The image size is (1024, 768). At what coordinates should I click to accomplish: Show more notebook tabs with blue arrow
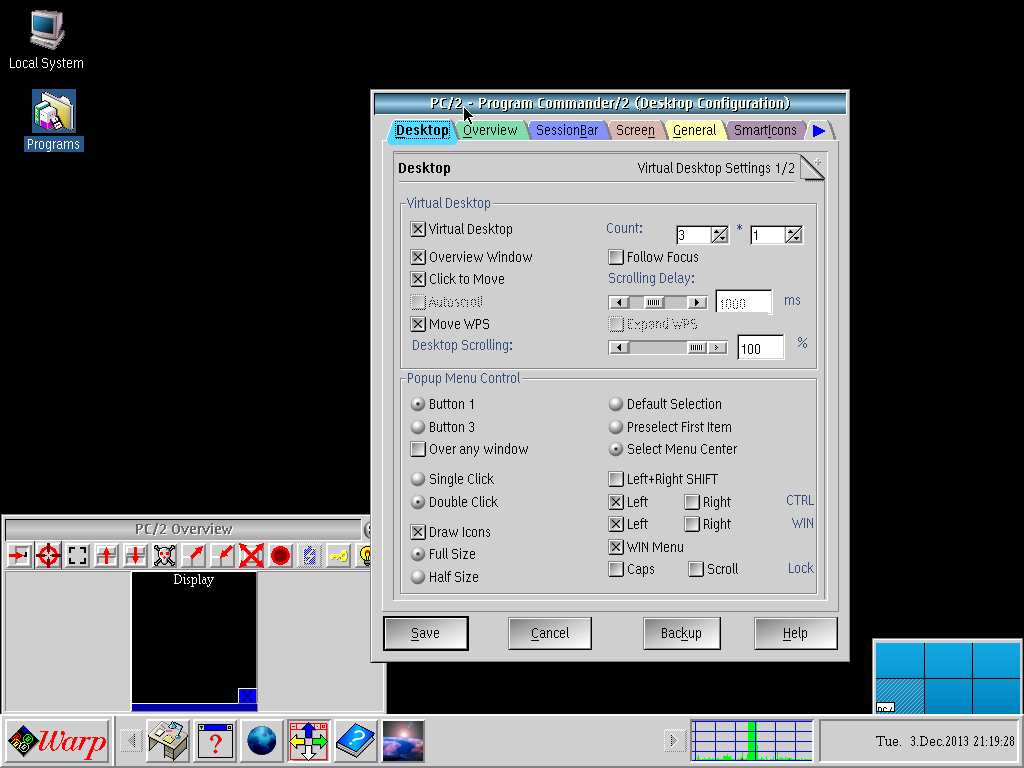point(819,131)
